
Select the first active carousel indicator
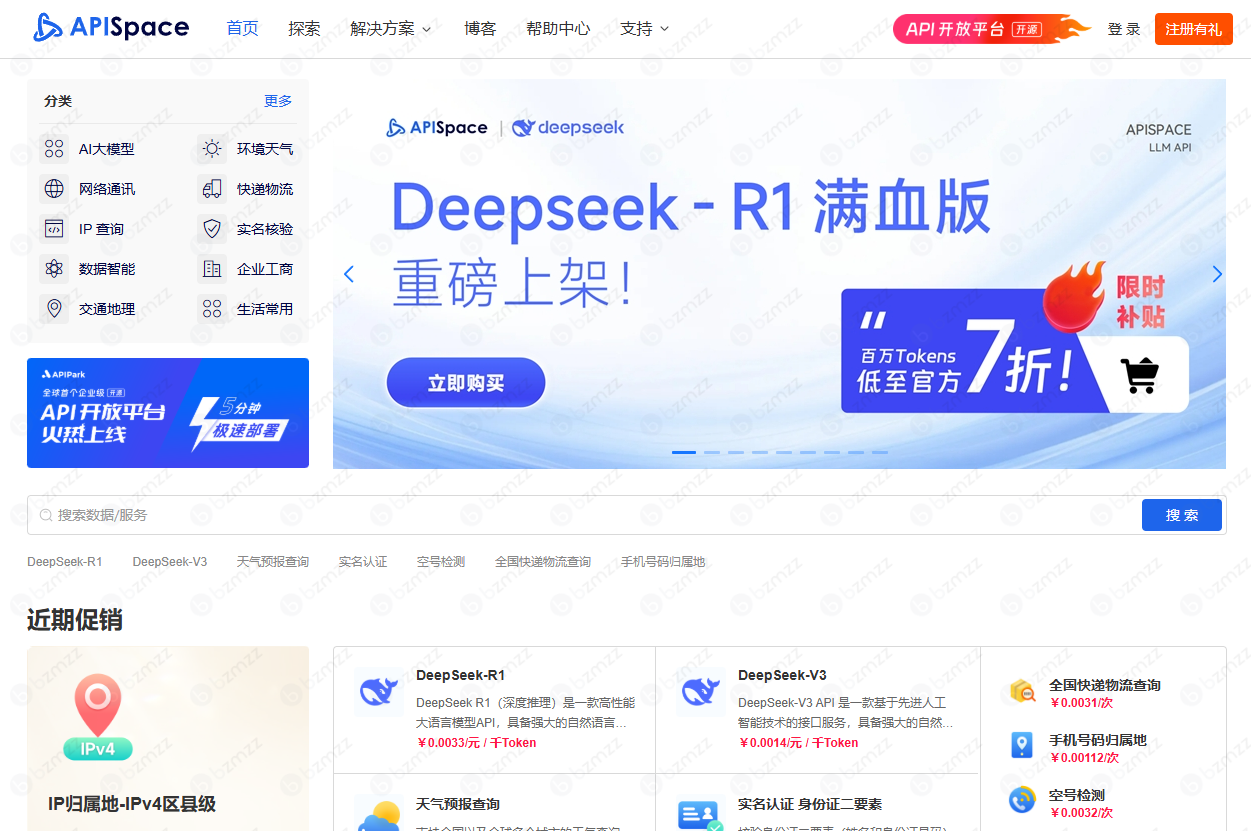pyautogui.click(x=684, y=452)
